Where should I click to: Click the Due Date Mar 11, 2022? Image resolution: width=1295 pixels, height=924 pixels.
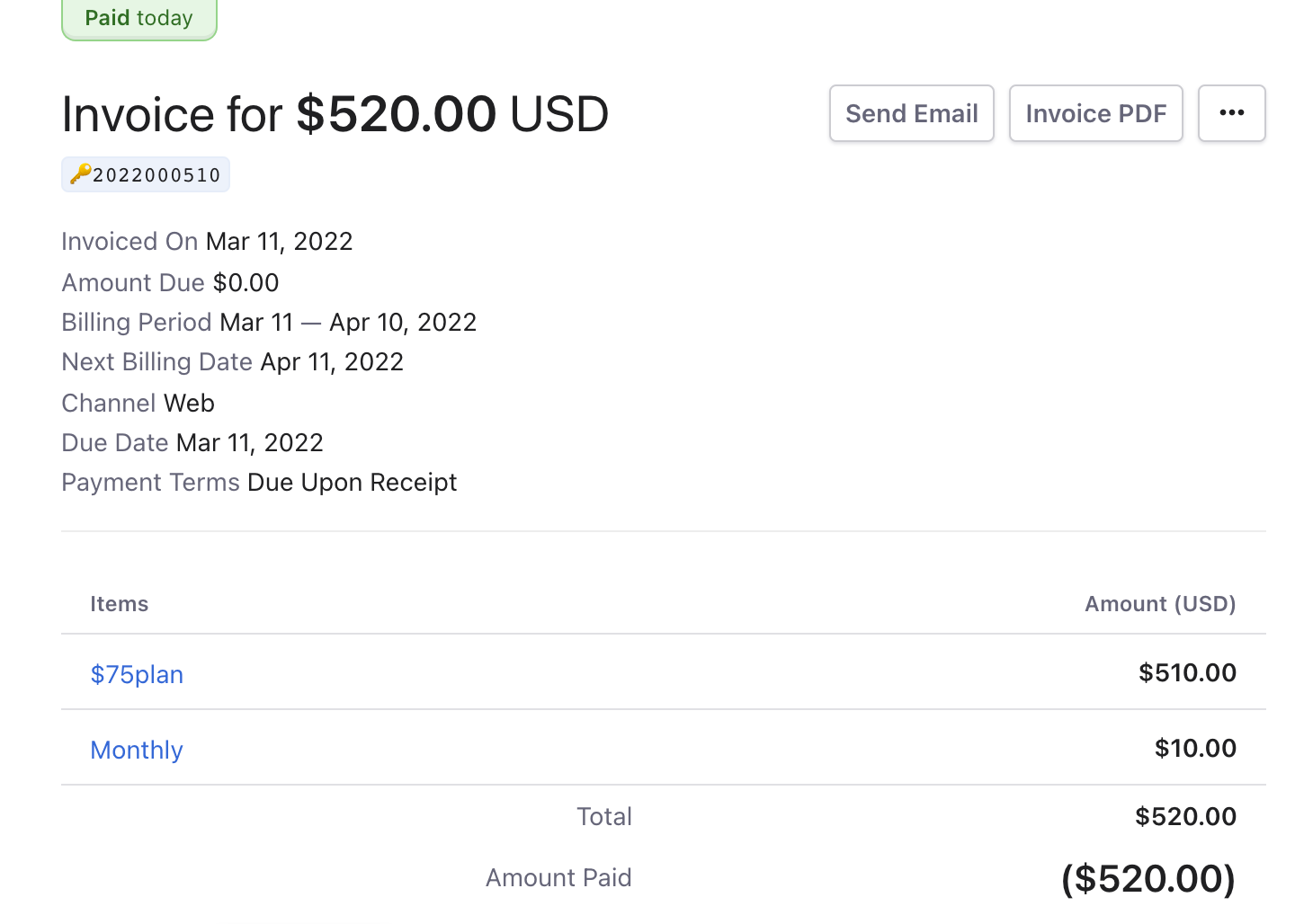pos(249,442)
